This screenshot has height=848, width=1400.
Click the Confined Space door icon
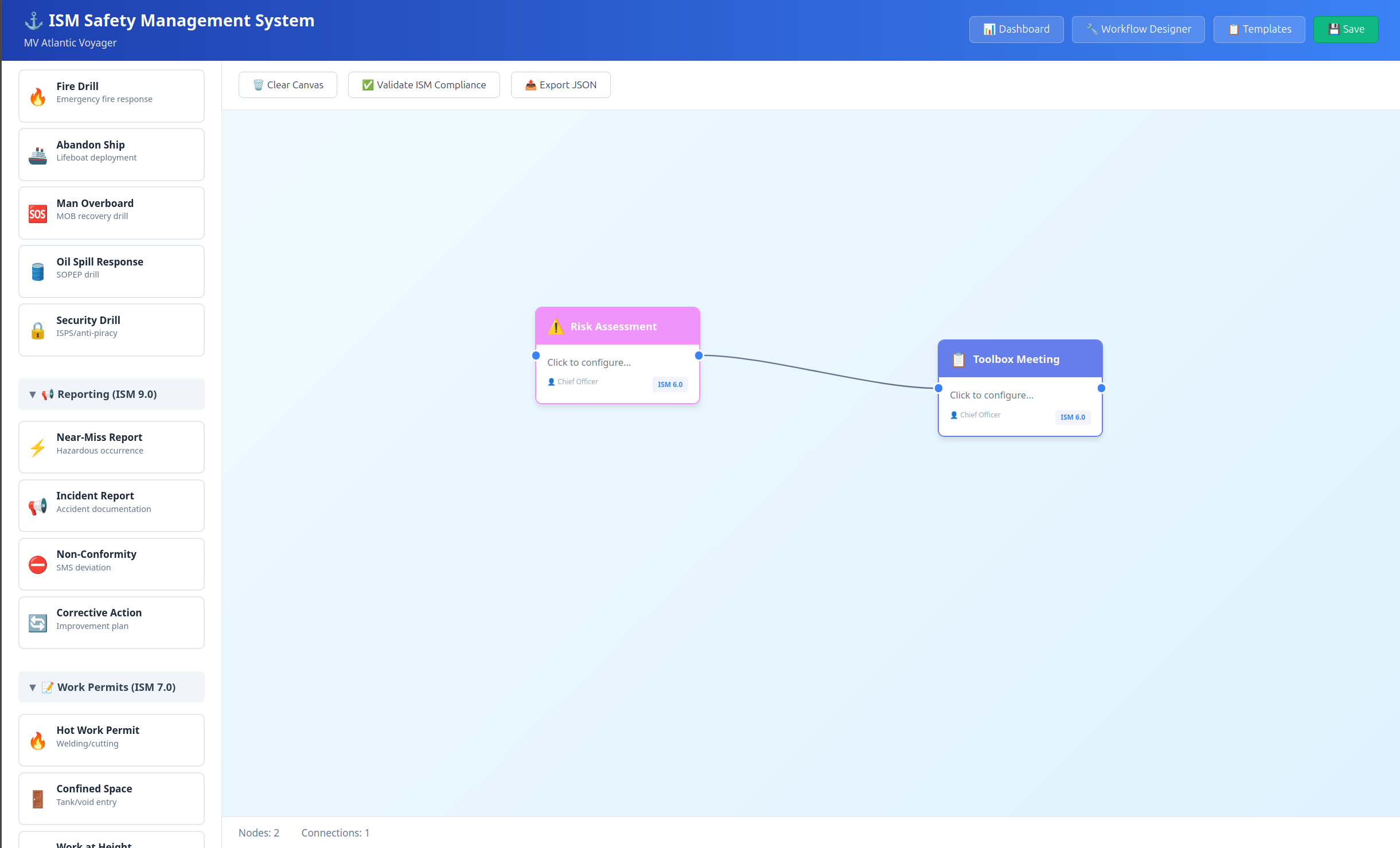(38, 799)
